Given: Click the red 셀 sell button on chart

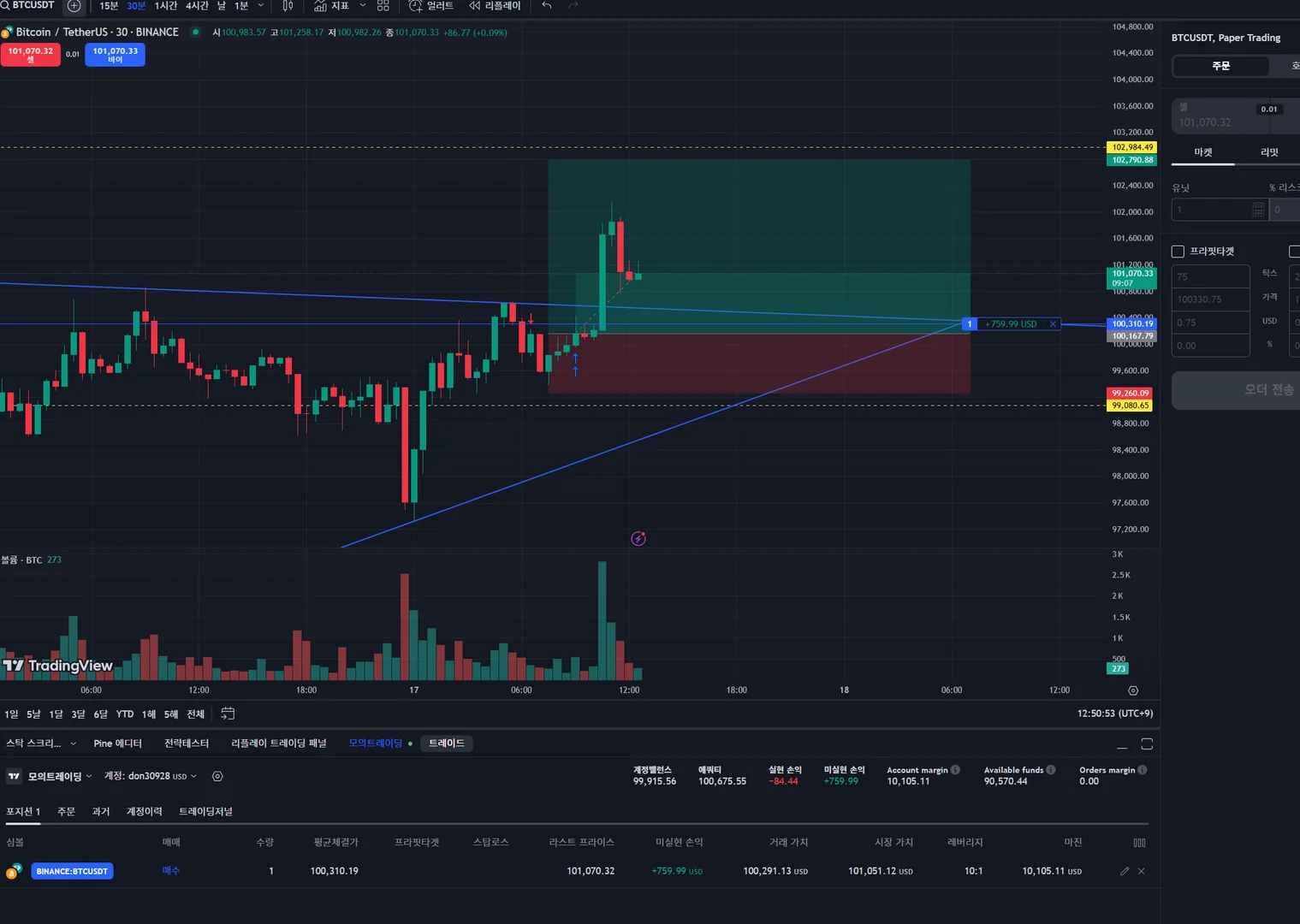Looking at the screenshot, I should [x=31, y=55].
